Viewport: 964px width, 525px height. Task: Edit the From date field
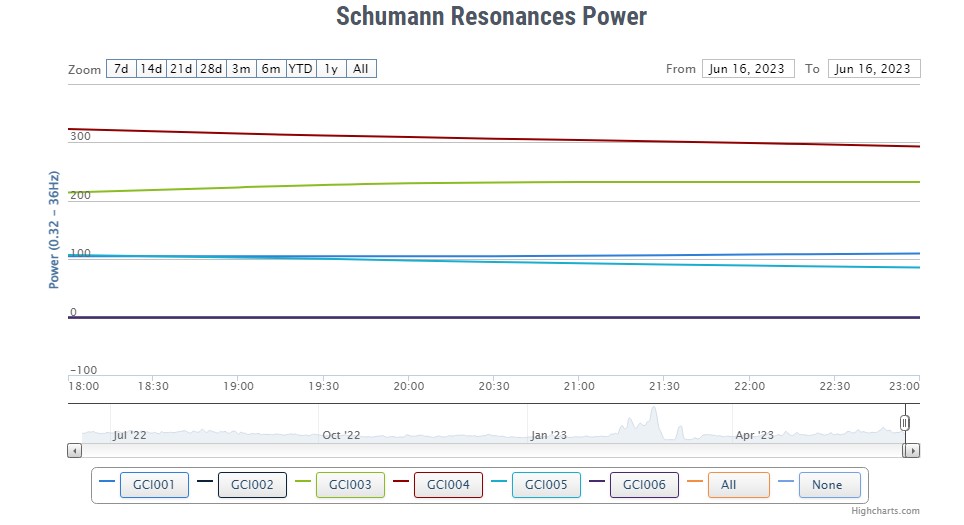coord(748,69)
